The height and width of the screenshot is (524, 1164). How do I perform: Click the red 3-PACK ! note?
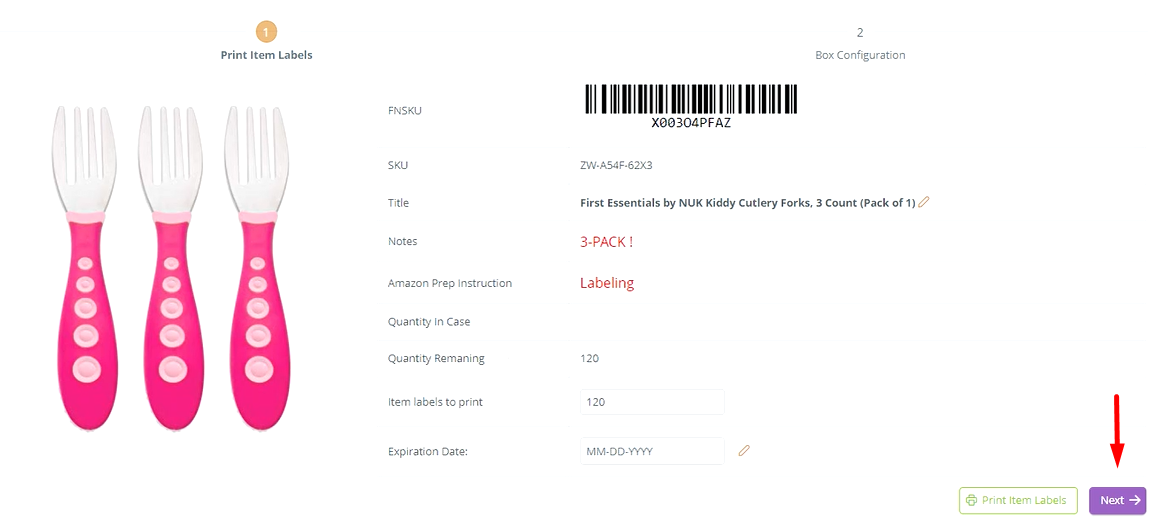606,242
